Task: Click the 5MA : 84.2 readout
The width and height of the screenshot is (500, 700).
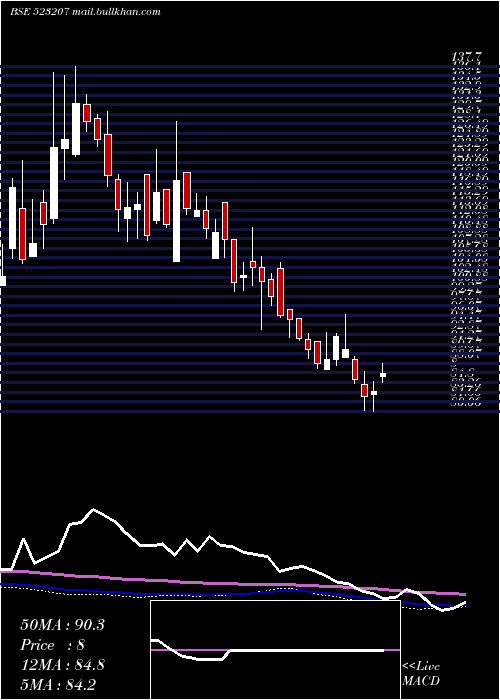Action: (x=58, y=684)
